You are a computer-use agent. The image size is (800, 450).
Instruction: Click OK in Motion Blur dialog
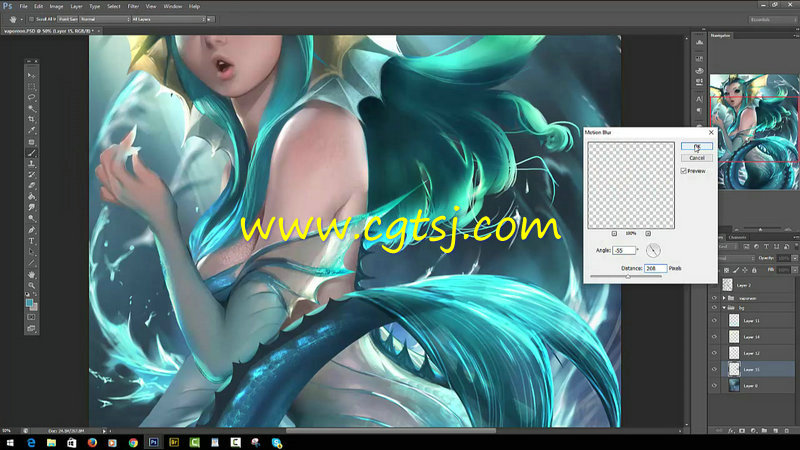point(696,146)
